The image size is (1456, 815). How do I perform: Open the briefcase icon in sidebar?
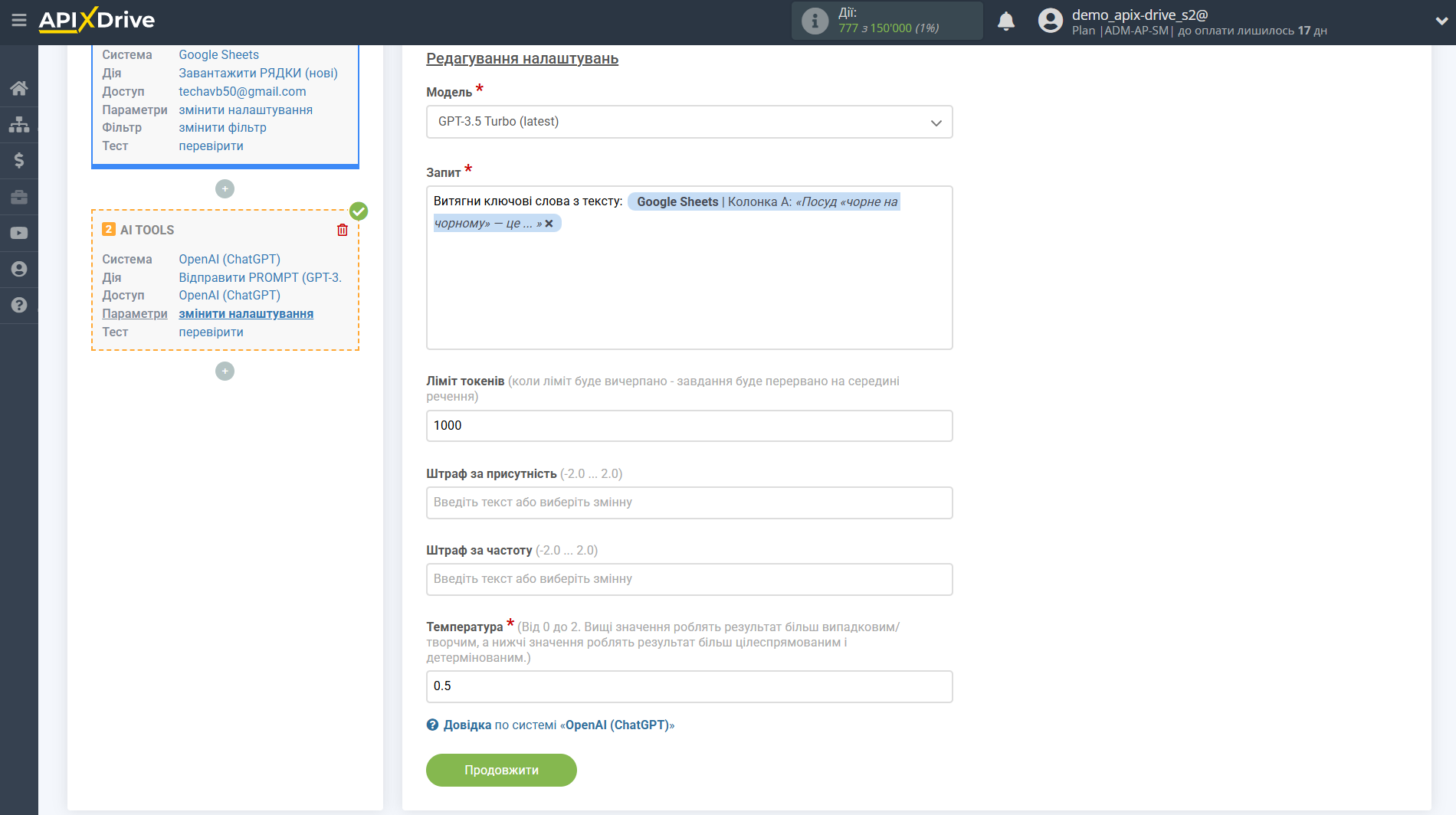(19, 197)
